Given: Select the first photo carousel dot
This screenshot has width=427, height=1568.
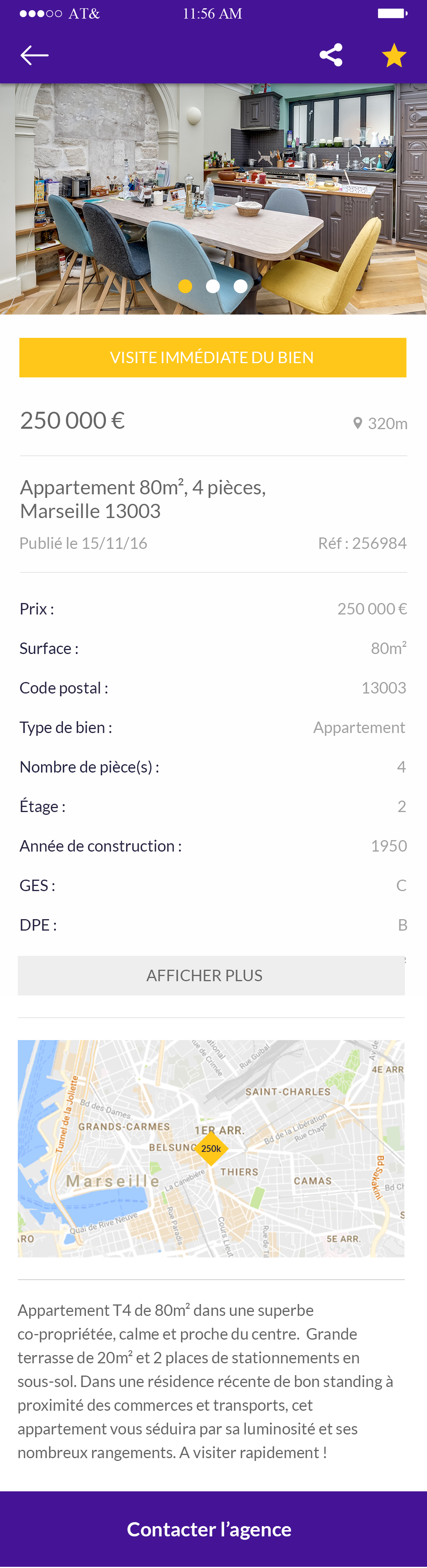Looking at the screenshot, I should 185,286.
